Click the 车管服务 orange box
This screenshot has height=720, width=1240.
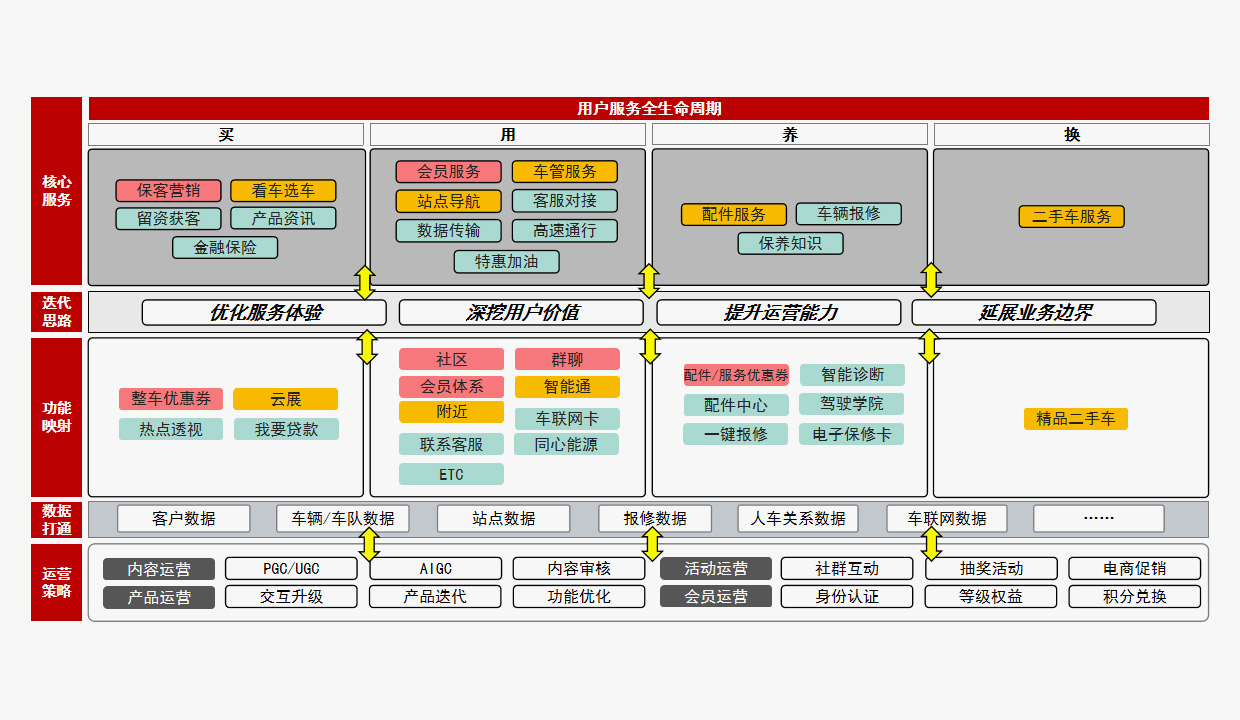(564, 172)
